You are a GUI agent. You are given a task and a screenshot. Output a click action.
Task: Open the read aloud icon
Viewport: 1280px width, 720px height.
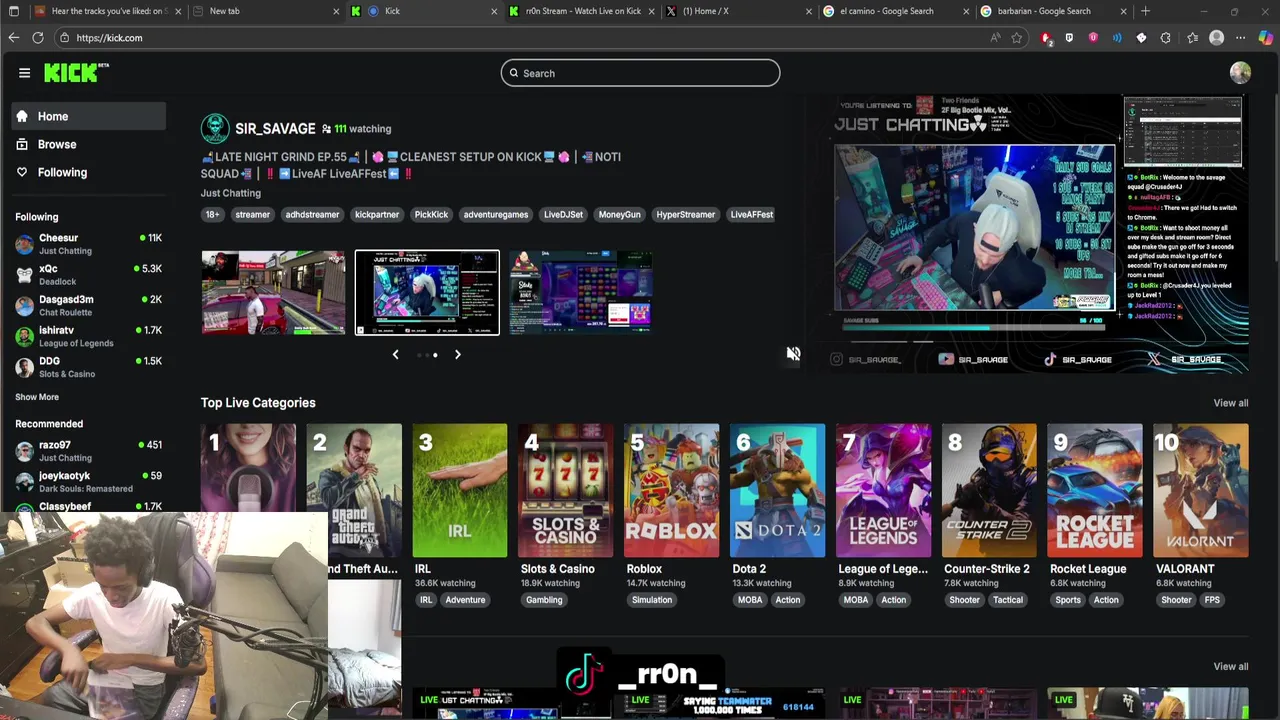(995, 38)
